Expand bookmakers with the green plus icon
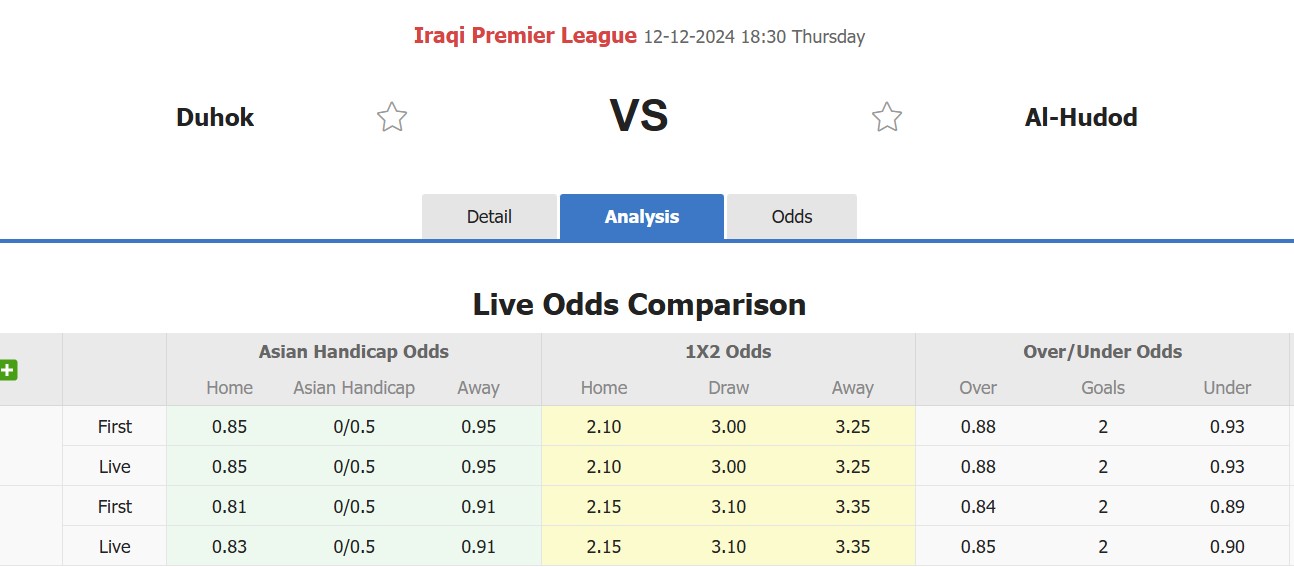Image resolution: width=1294 pixels, height=567 pixels. [x=8, y=370]
